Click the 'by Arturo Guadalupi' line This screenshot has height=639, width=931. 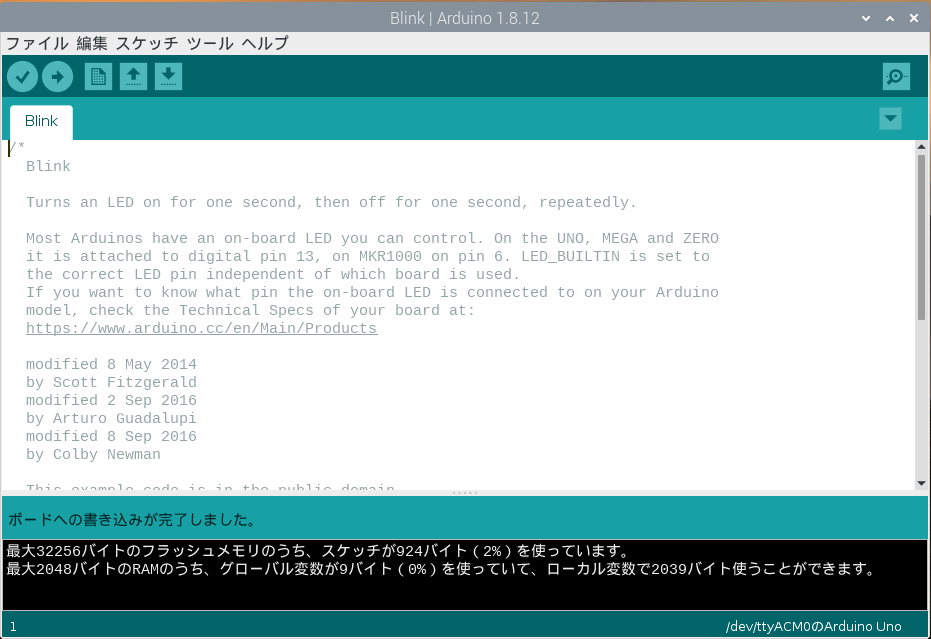111,419
